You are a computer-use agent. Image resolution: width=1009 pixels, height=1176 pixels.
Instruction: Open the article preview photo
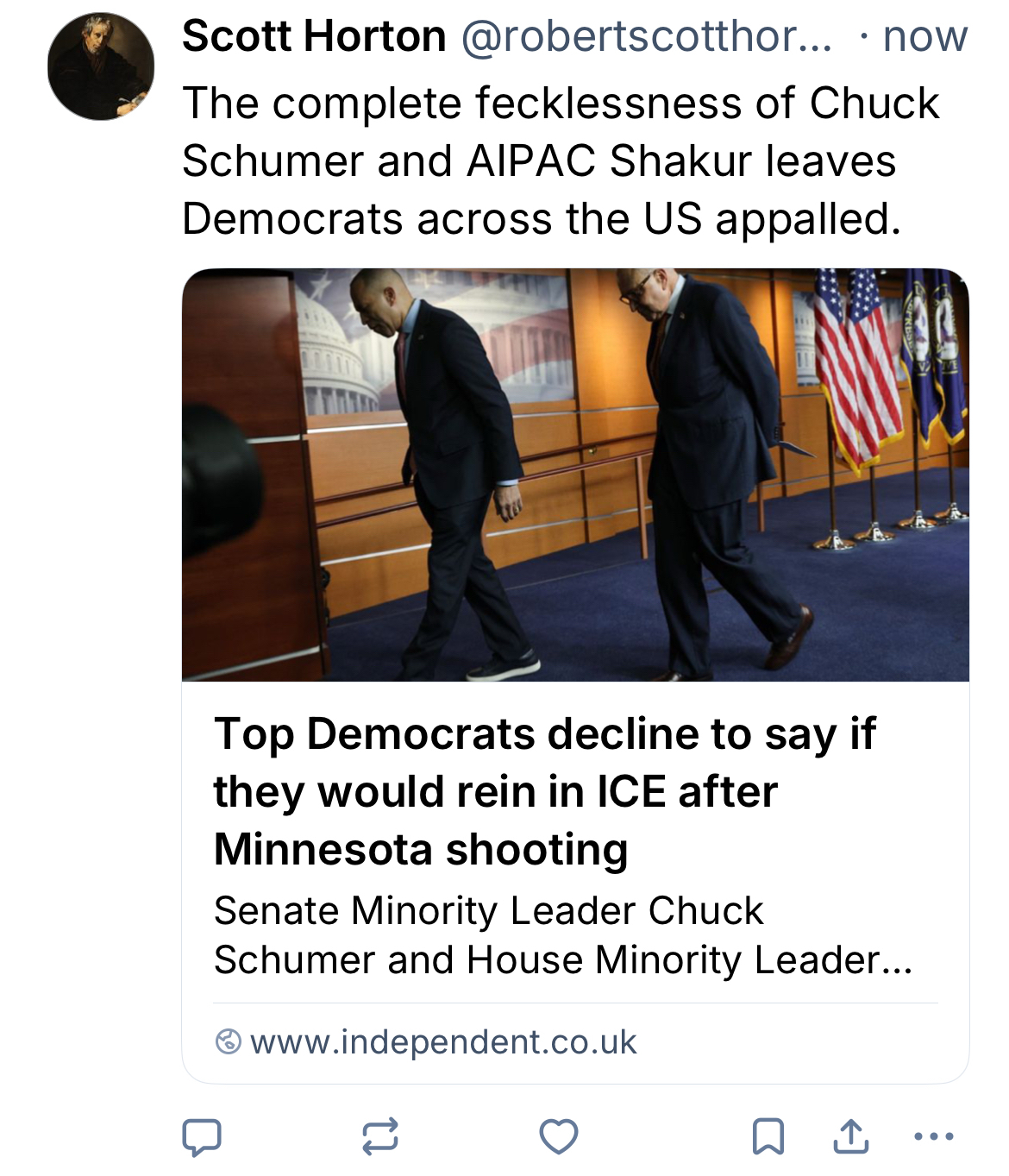pos(575,475)
